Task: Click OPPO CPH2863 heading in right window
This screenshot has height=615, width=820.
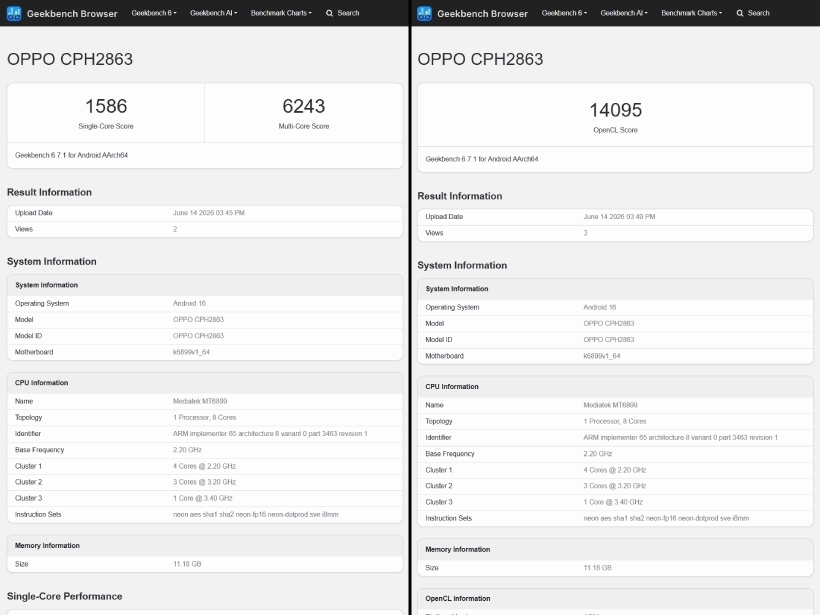Action: pos(481,59)
